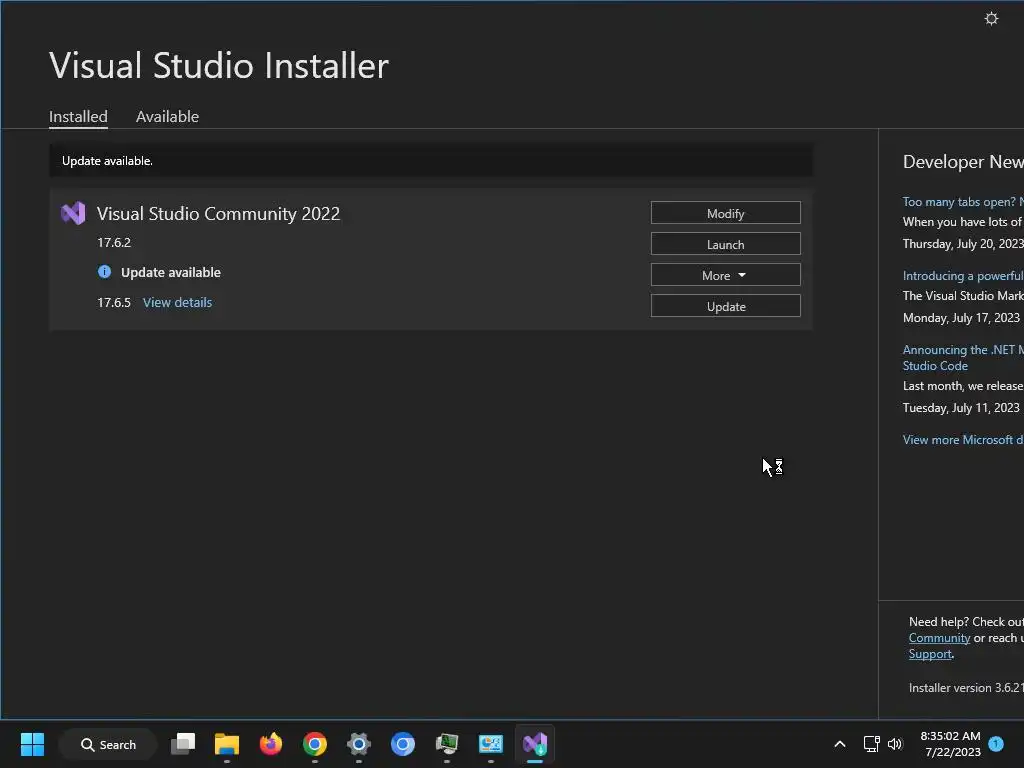Screen dimensions: 1024x768
Task: Select new version 17.6.5 text
Action: pyautogui.click(x=114, y=302)
